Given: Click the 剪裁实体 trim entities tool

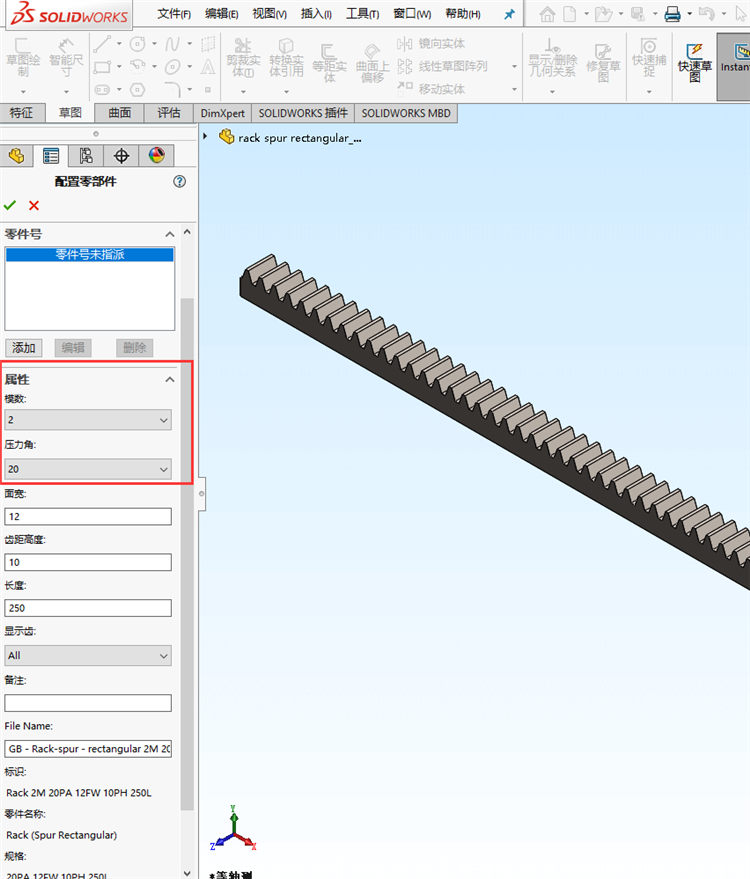Looking at the screenshot, I should (x=243, y=57).
